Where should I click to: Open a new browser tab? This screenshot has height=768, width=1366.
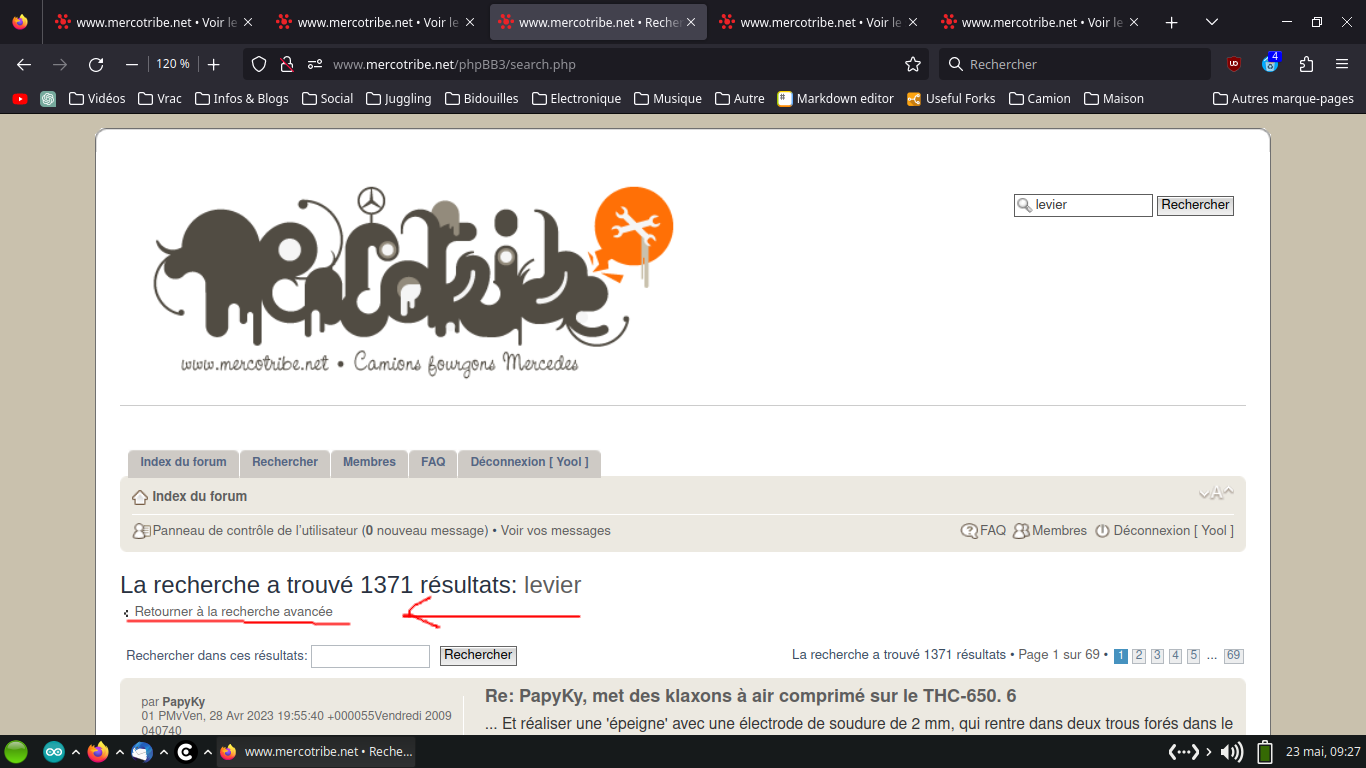pos(1172,22)
